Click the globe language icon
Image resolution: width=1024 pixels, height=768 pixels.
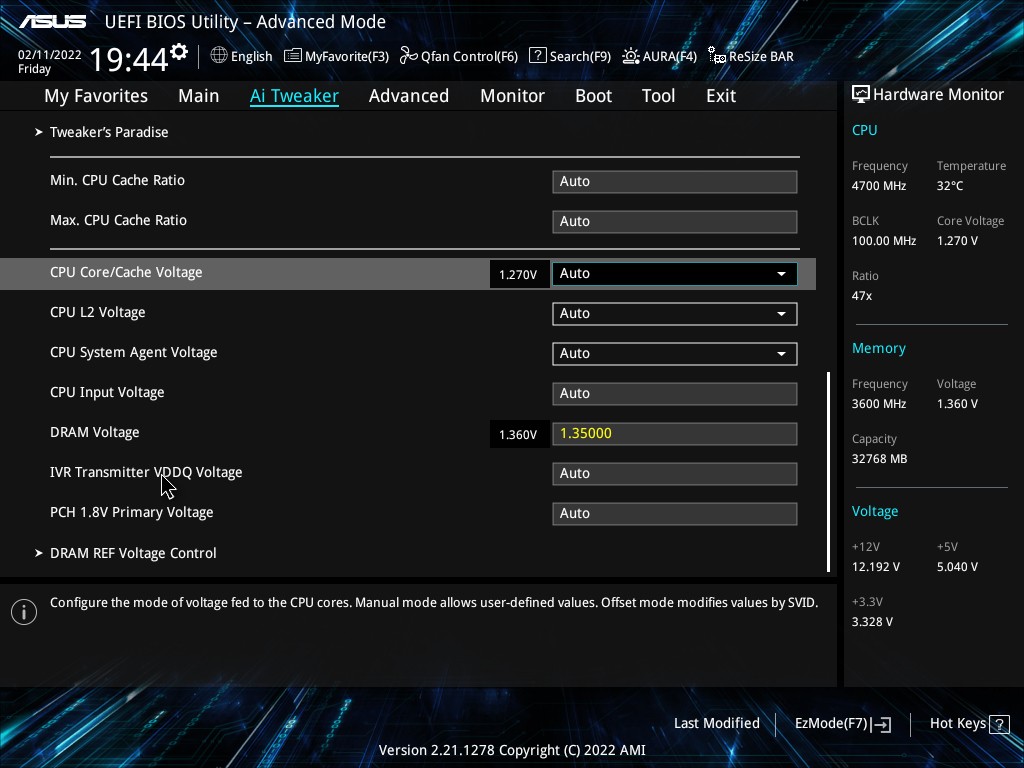tap(219, 56)
